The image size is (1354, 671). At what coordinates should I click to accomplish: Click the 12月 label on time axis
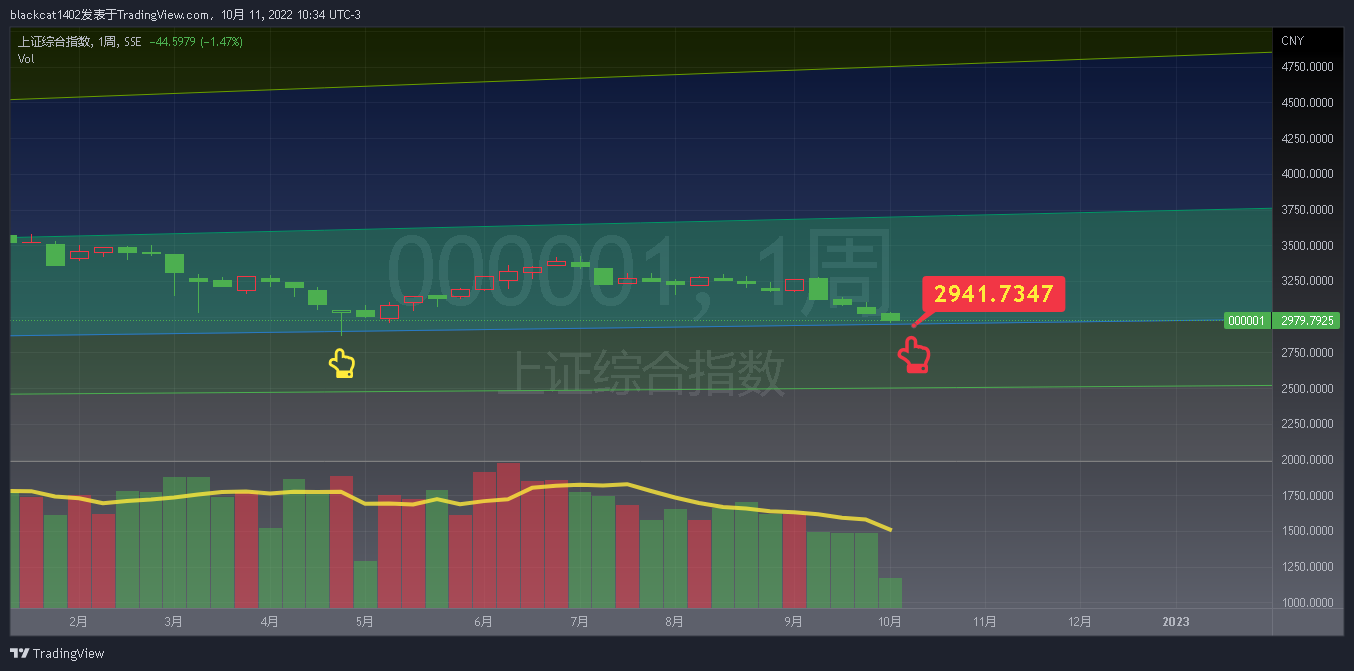click(x=1080, y=622)
